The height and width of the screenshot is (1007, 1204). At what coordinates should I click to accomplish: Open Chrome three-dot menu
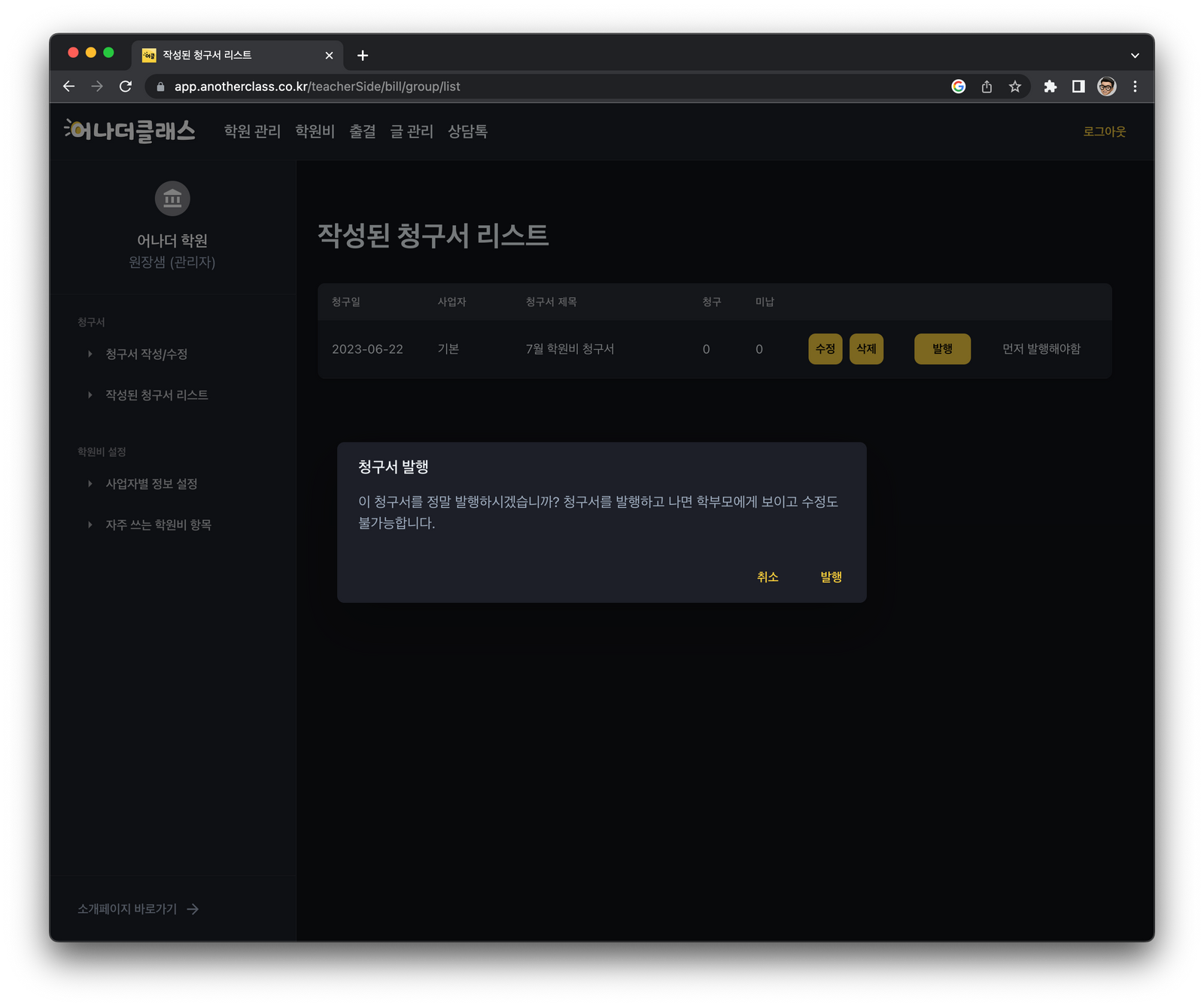(x=1135, y=87)
